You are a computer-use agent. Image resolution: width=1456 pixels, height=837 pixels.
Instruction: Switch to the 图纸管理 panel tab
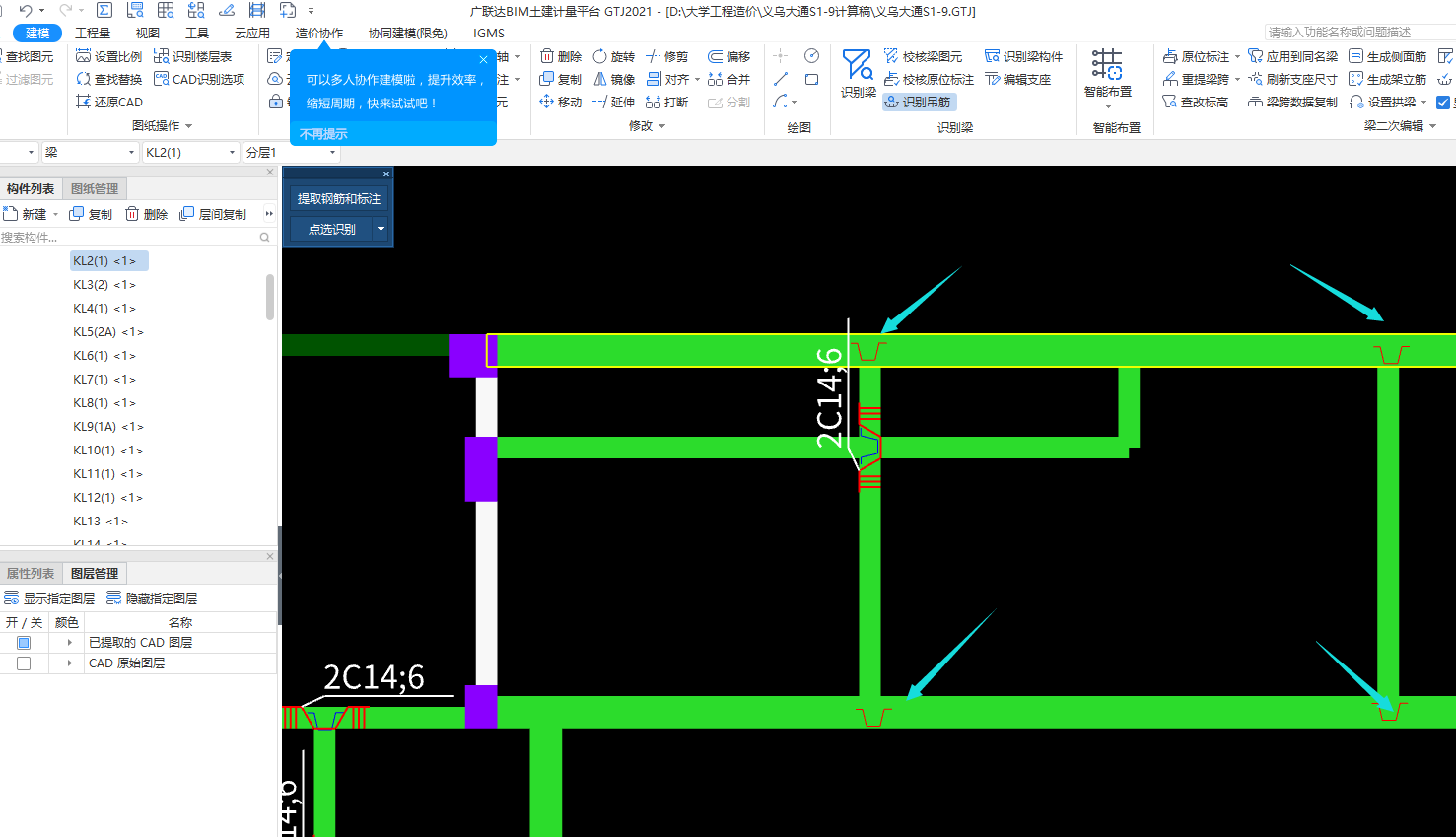95,189
